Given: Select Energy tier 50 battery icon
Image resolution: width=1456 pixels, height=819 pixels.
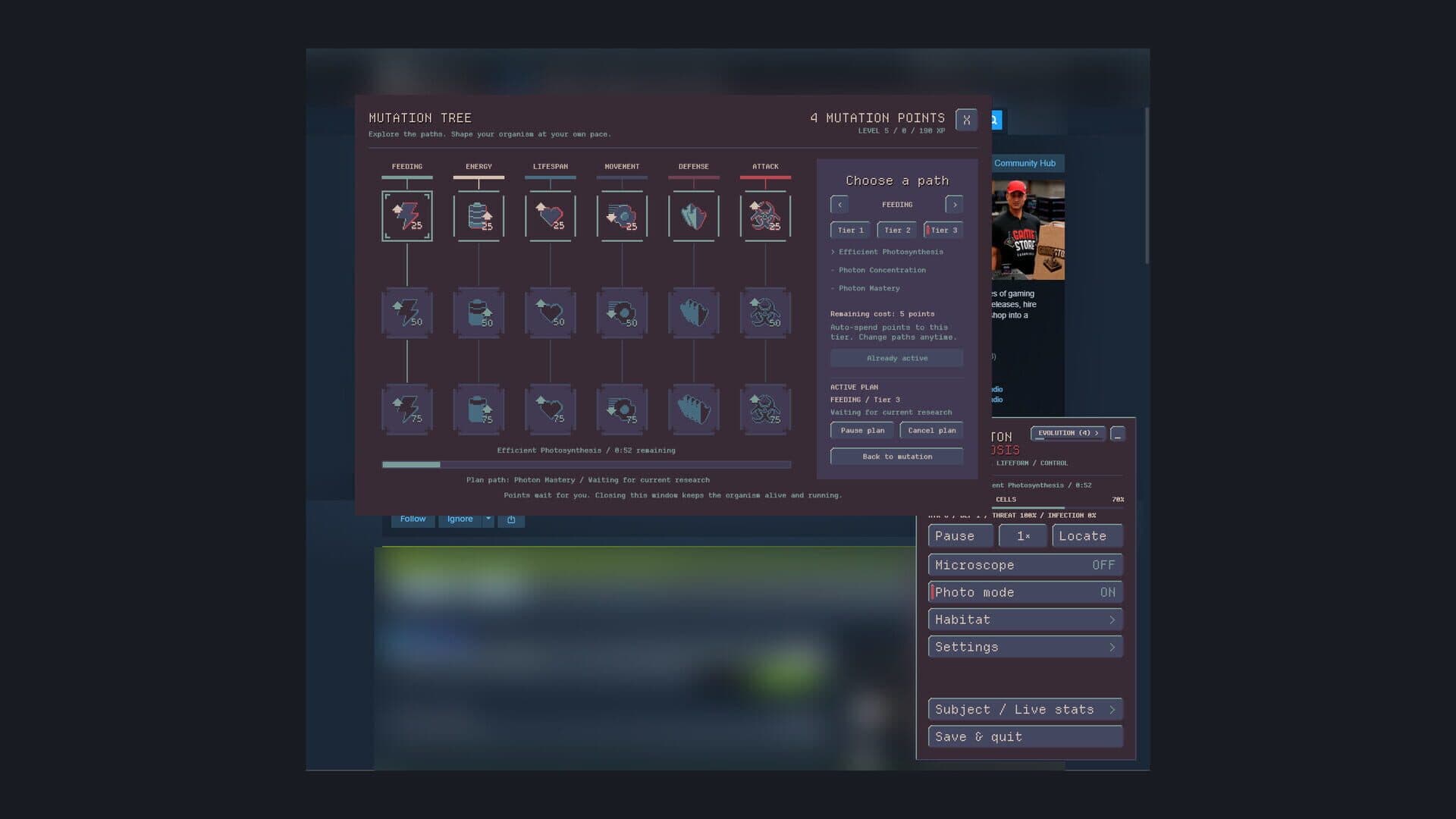Looking at the screenshot, I should coord(479,312).
